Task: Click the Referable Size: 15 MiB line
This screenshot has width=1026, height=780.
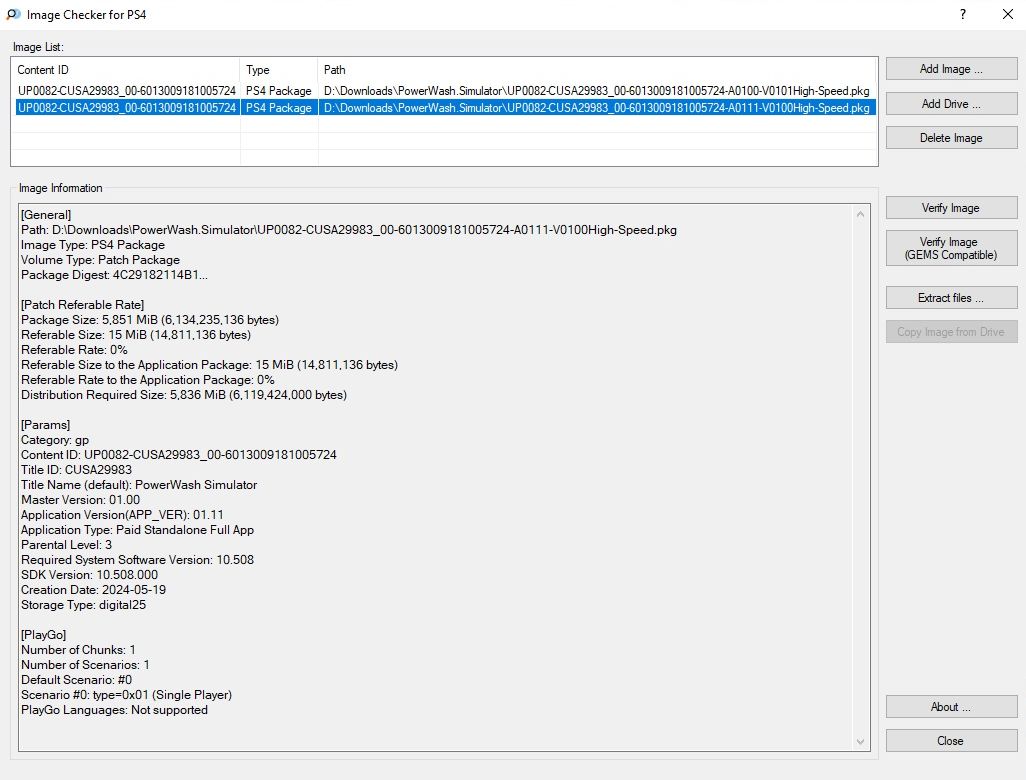Action: coord(136,335)
